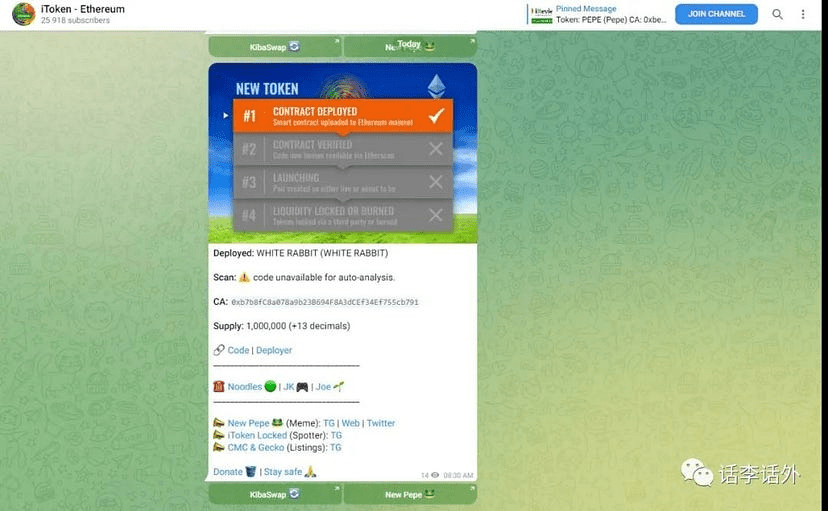Click the link chain icon beside Code
This screenshot has width=828, height=511.
(219, 350)
